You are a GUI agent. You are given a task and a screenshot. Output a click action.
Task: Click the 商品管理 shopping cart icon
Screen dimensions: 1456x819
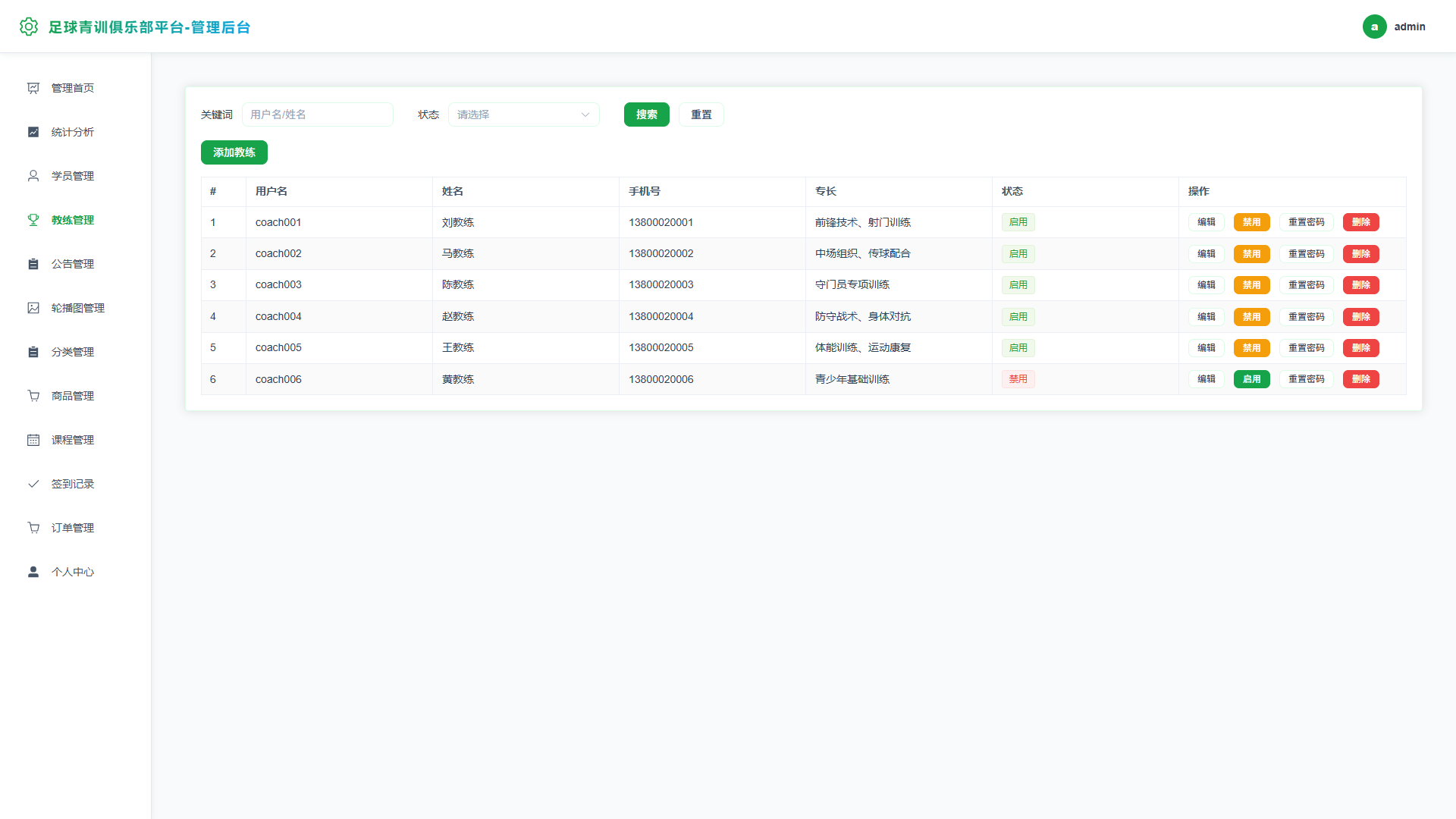(33, 396)
